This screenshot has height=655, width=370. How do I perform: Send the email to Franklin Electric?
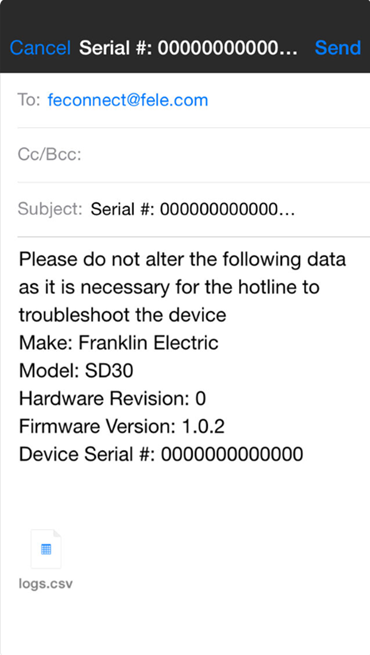tap(337, 48)
